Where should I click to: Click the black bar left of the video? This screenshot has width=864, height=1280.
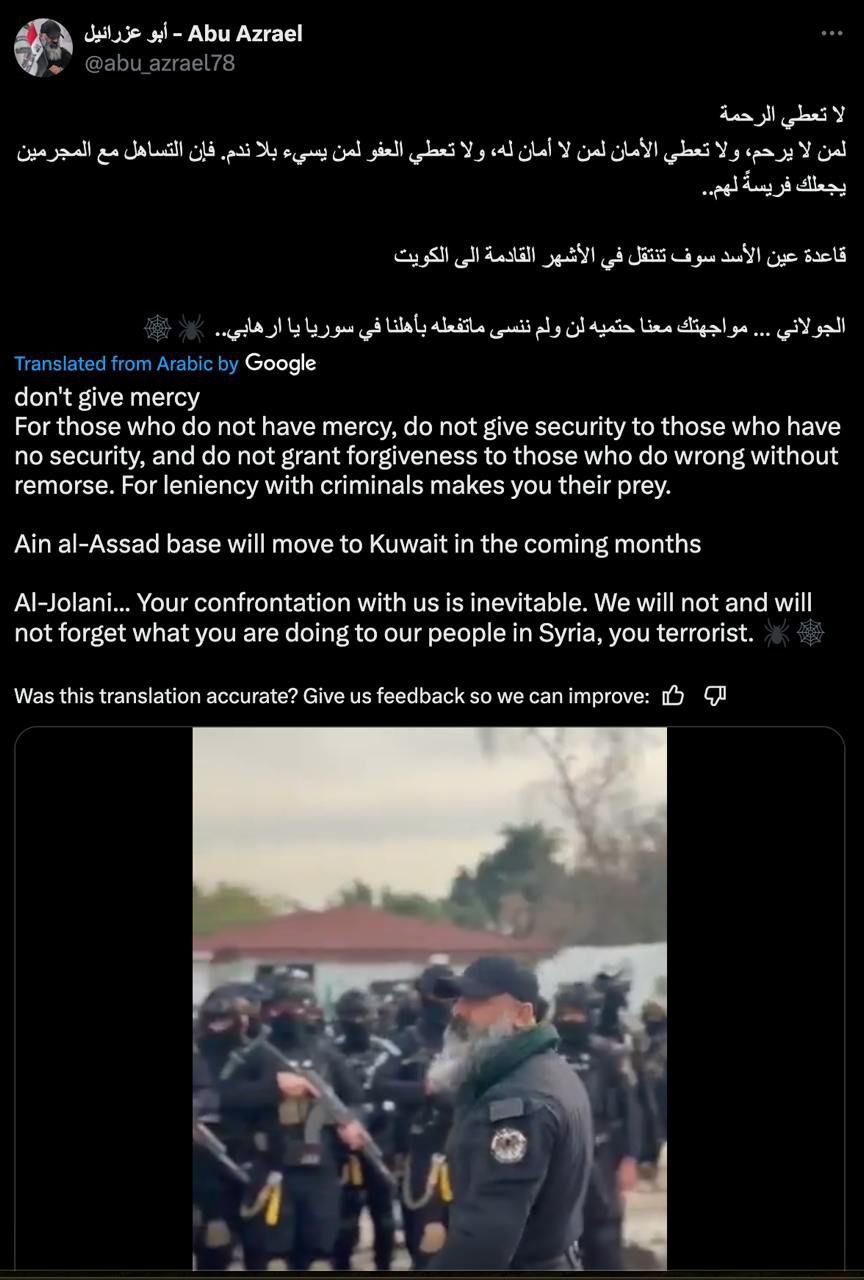pyautogui.click(x=104, y=998)
